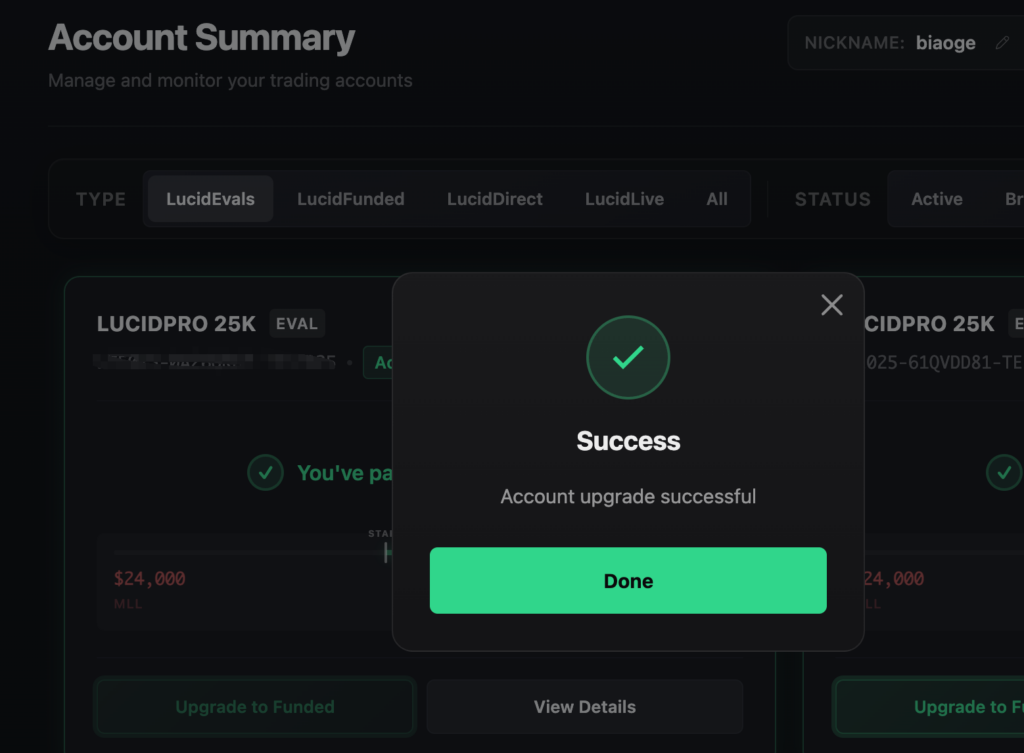Click the green Done button

coord(628,580)
